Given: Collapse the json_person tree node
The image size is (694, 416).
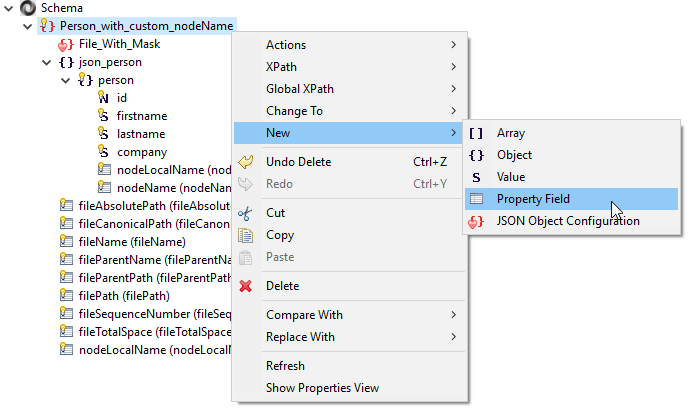Looking at the screenshot, I should coord(47,62).
